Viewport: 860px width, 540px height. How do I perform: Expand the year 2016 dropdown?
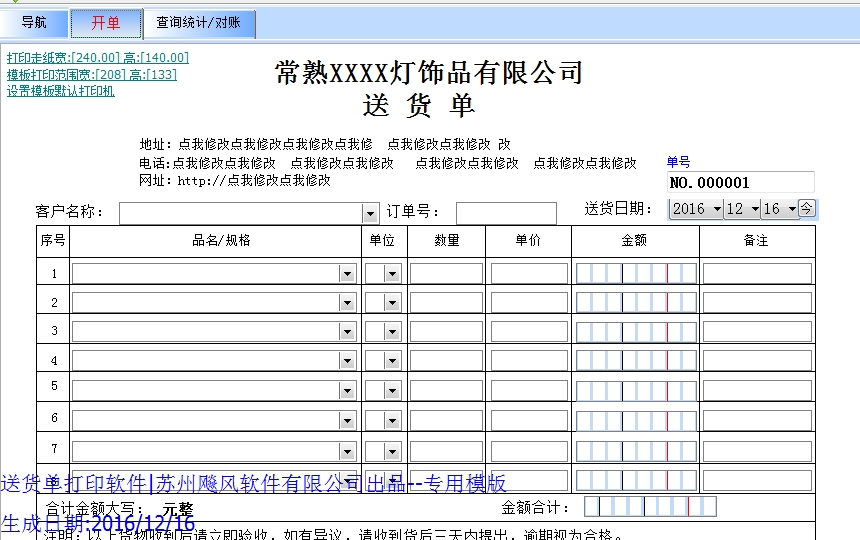pos(717,209)
